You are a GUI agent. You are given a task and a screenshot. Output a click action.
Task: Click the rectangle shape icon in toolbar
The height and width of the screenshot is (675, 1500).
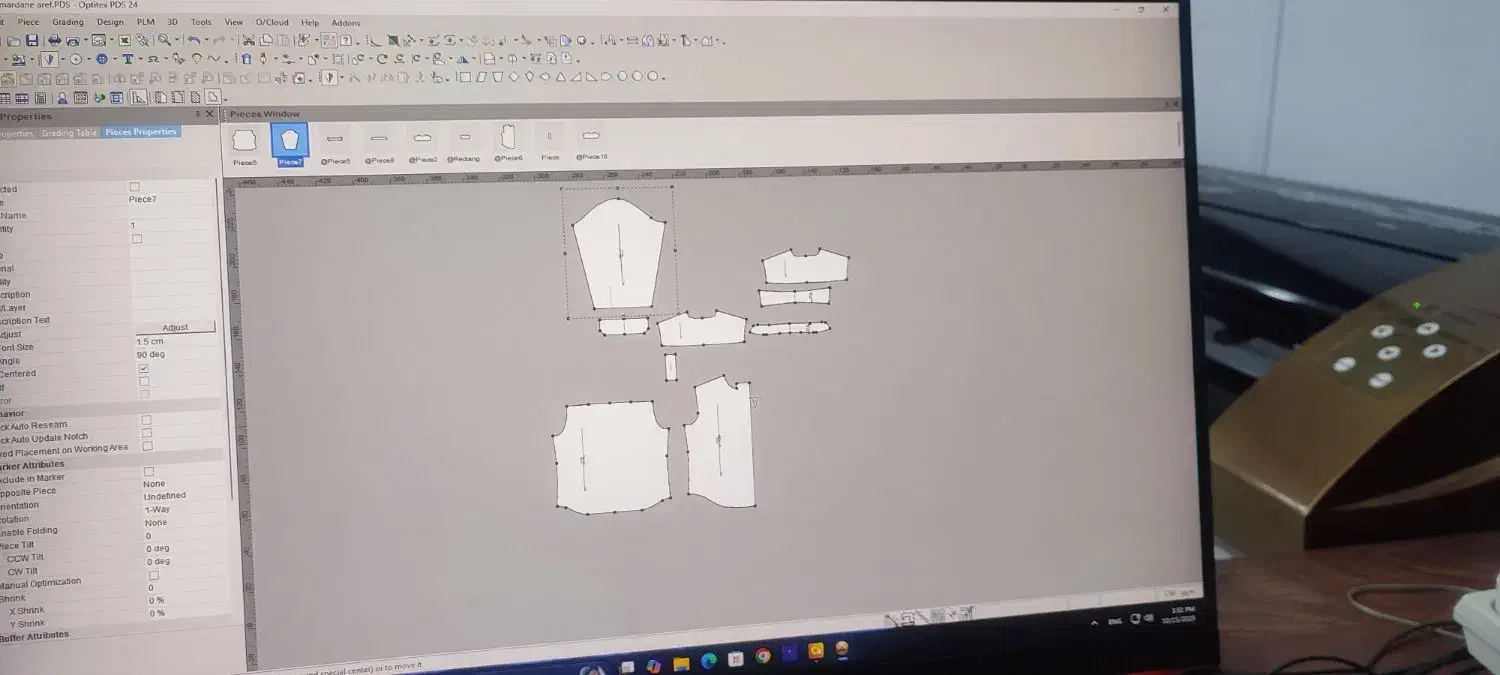point(464,77)
